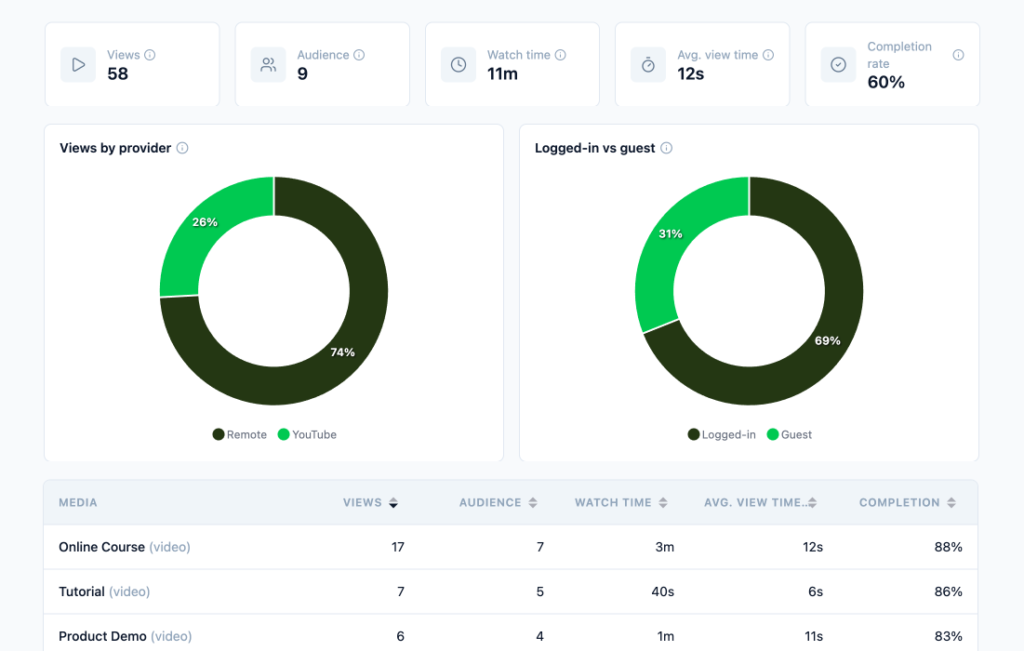
Task: Click the play icon in Views card
Action: pos(78,65)
